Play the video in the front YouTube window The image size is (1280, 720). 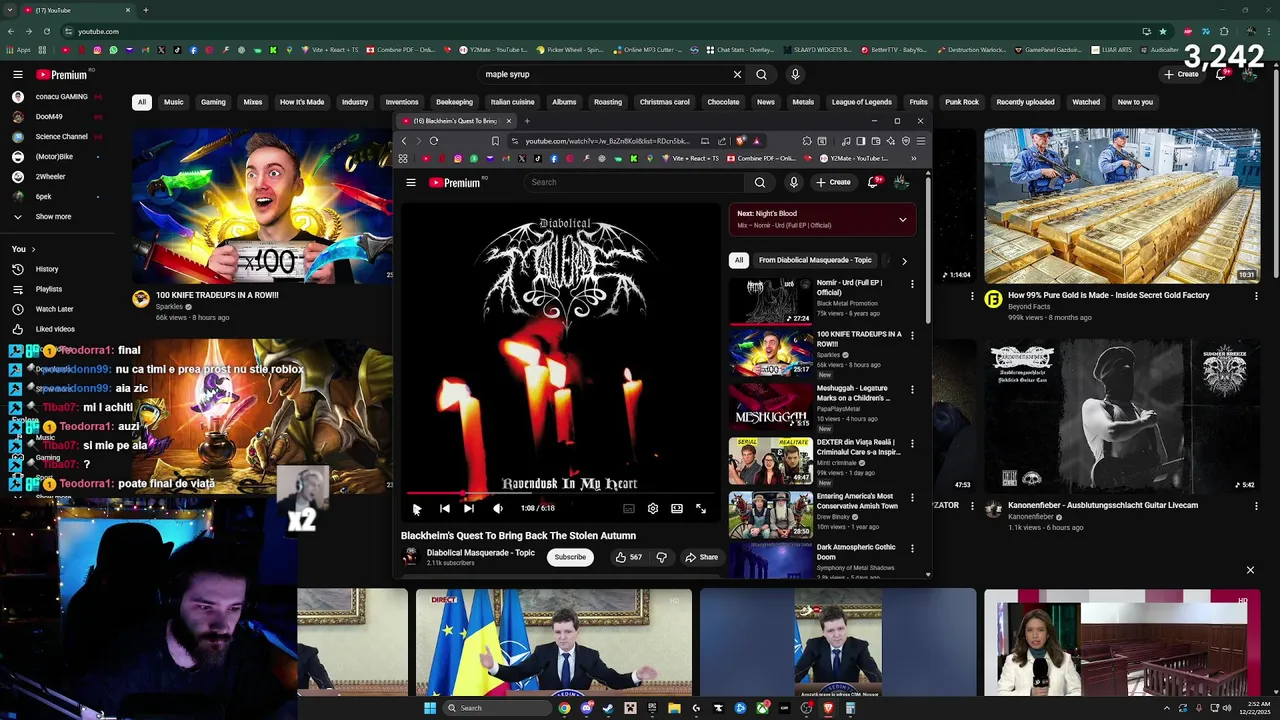417,508
